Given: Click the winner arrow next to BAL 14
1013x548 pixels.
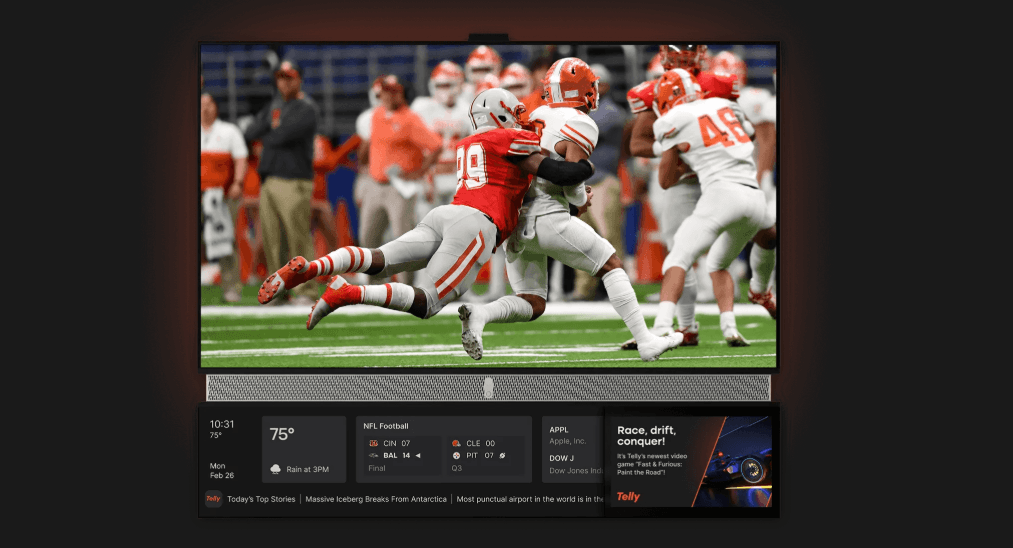Looking at the screenshot, I should 418,455.
